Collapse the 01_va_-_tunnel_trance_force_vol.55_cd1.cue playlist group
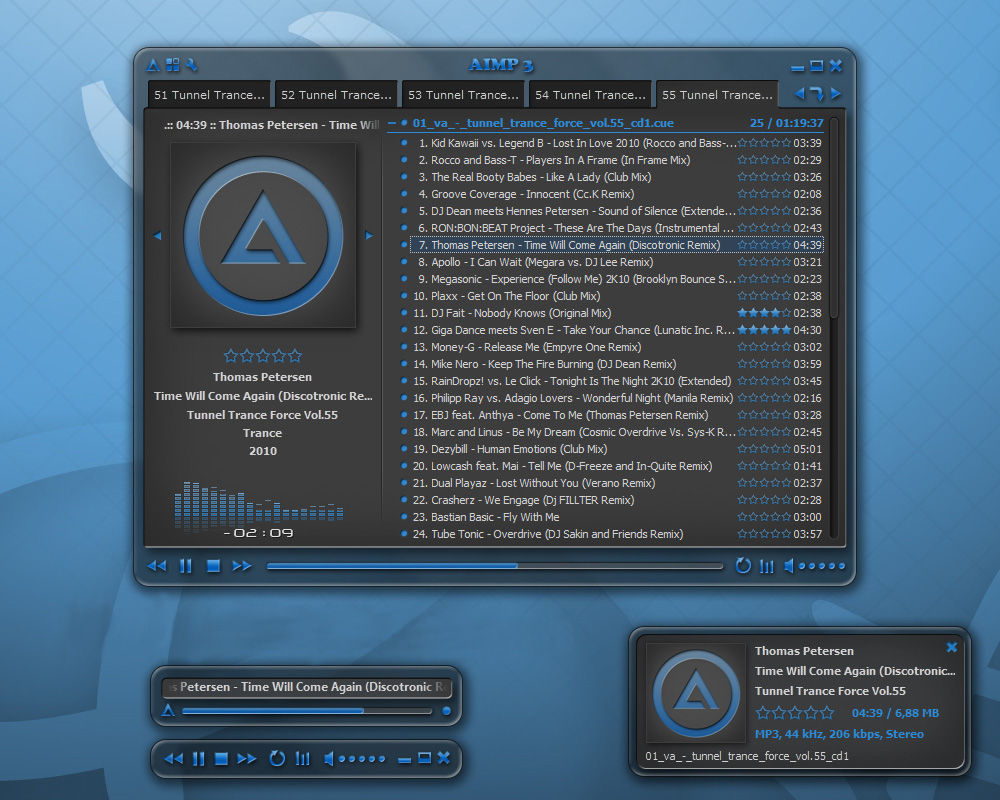1000x800 pixels. tap(392, 124)
